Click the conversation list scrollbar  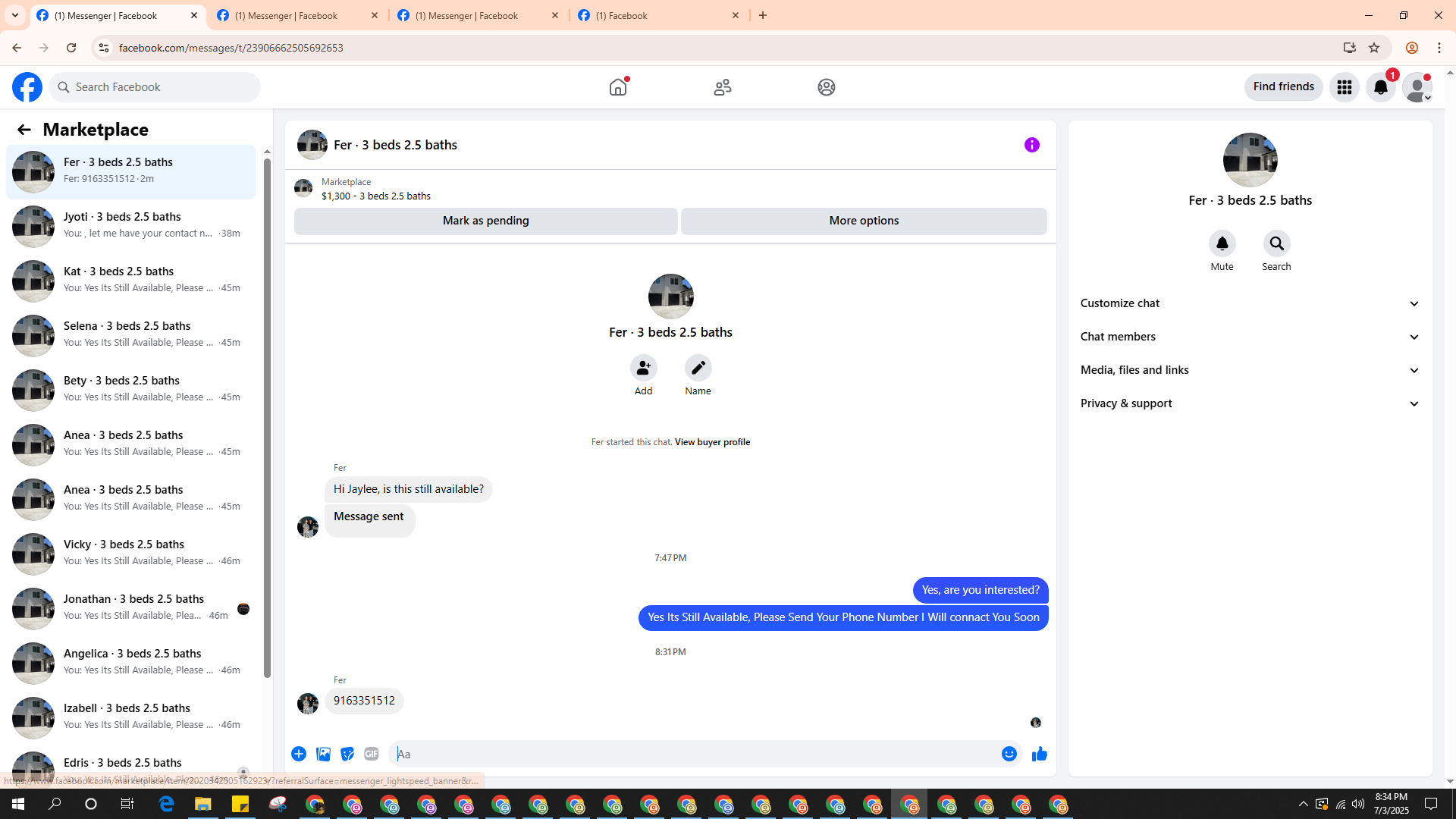coord(267,417)
